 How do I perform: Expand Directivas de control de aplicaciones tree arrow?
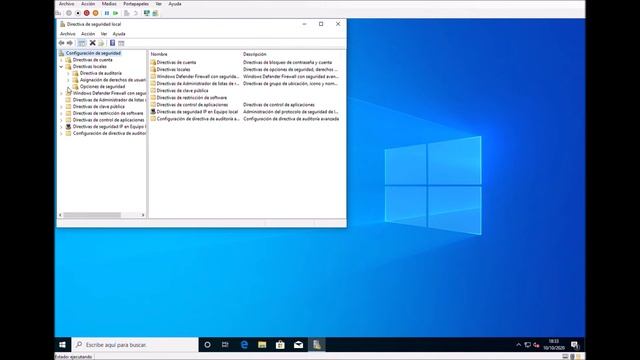(61, 120)
